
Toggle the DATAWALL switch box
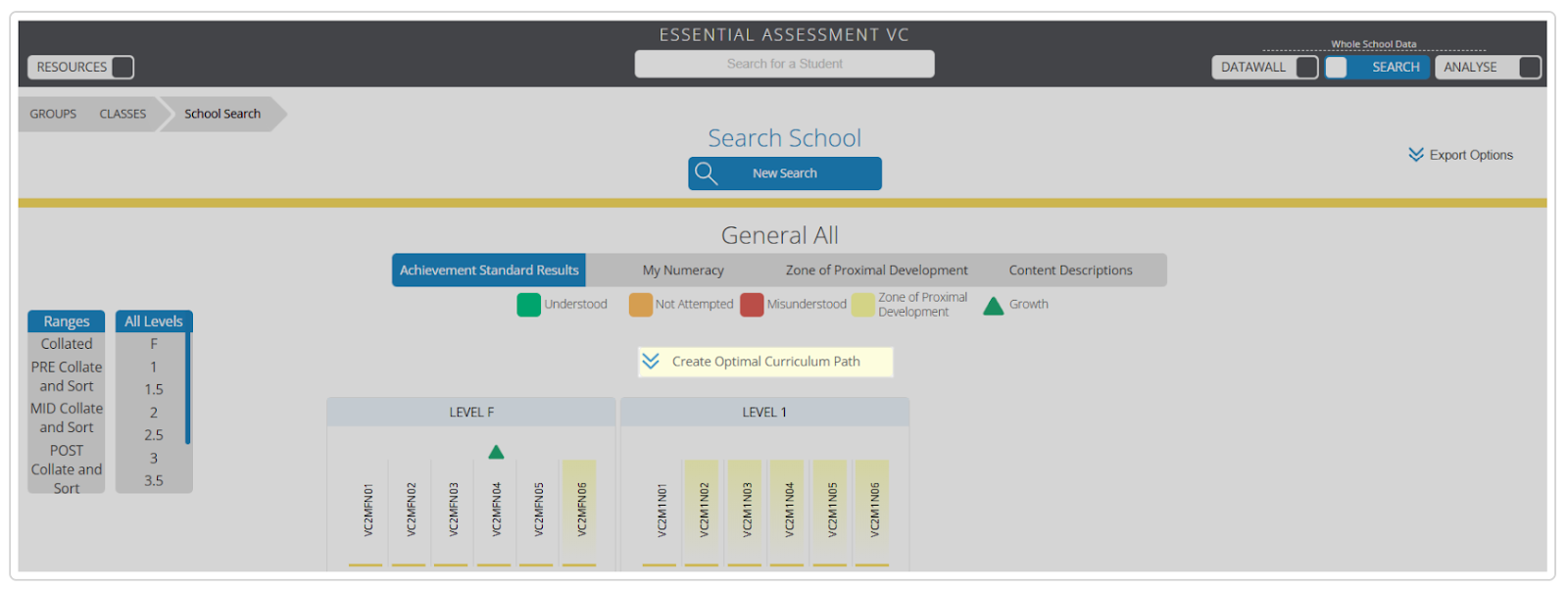point(1306,67)
